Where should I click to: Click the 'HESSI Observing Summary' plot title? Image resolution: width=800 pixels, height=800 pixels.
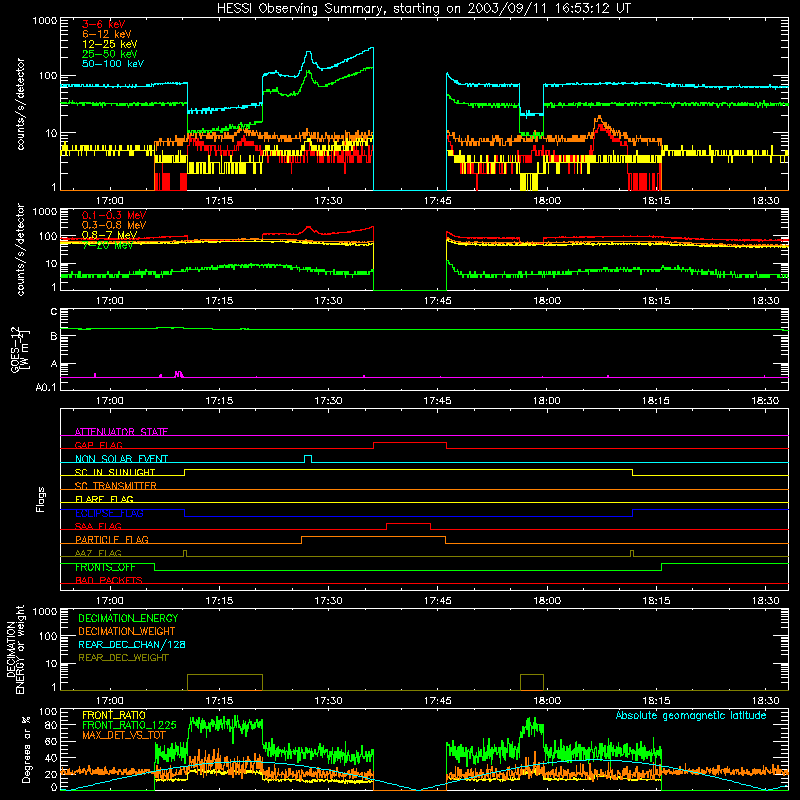pos(423,9)
